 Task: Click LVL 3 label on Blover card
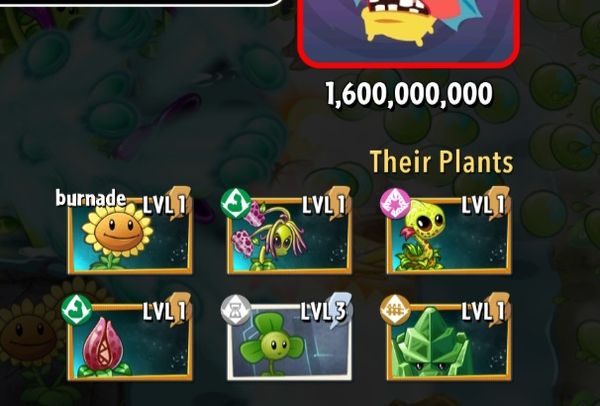(x=323, y=311)
